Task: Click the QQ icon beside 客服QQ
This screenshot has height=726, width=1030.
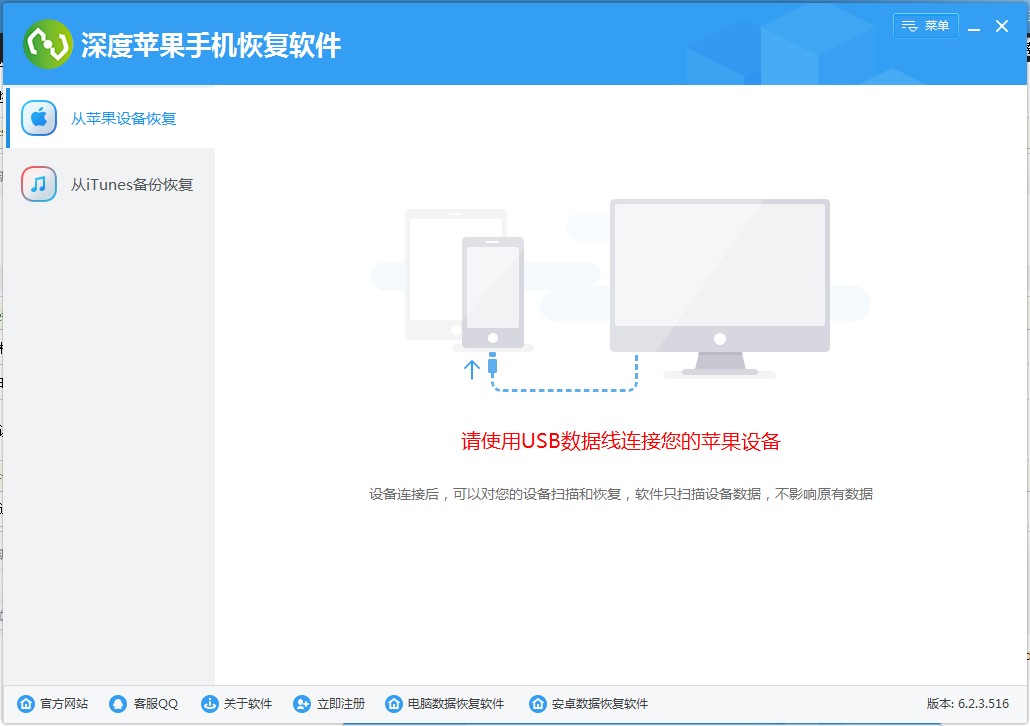Action: coord(117,703)
